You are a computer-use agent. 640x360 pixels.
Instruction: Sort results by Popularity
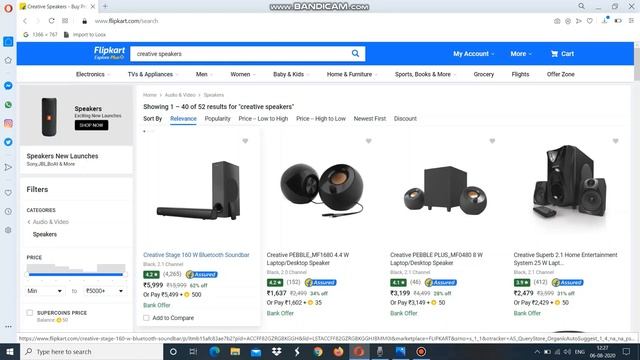(x=218, y=118)
